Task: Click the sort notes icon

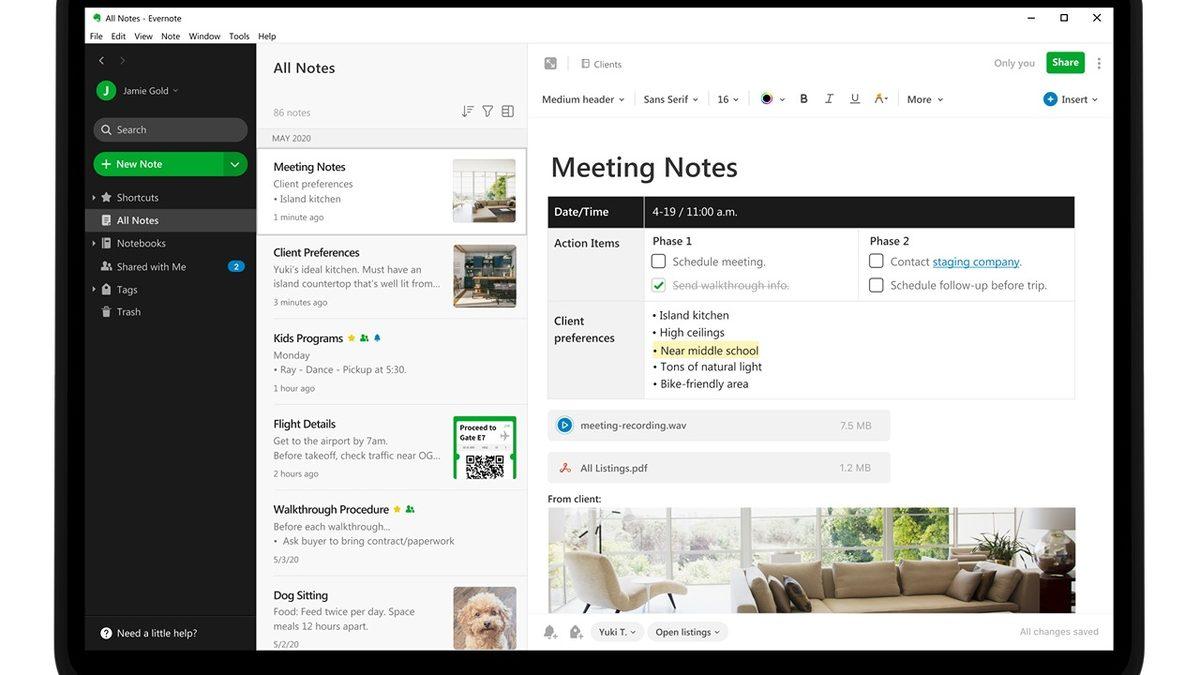Action: [x=467, y=112]
